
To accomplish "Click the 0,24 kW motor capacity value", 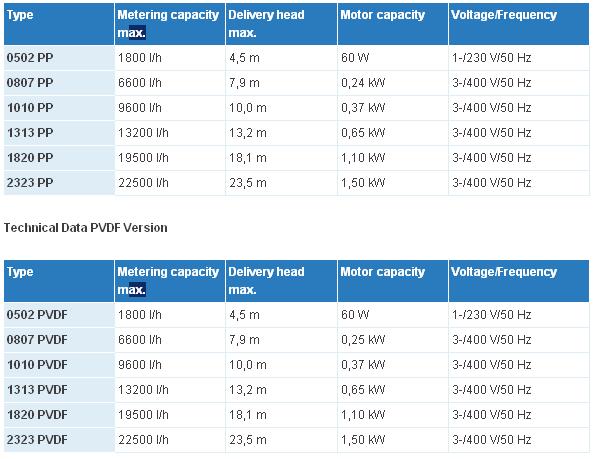I will [x=363, y=83].
